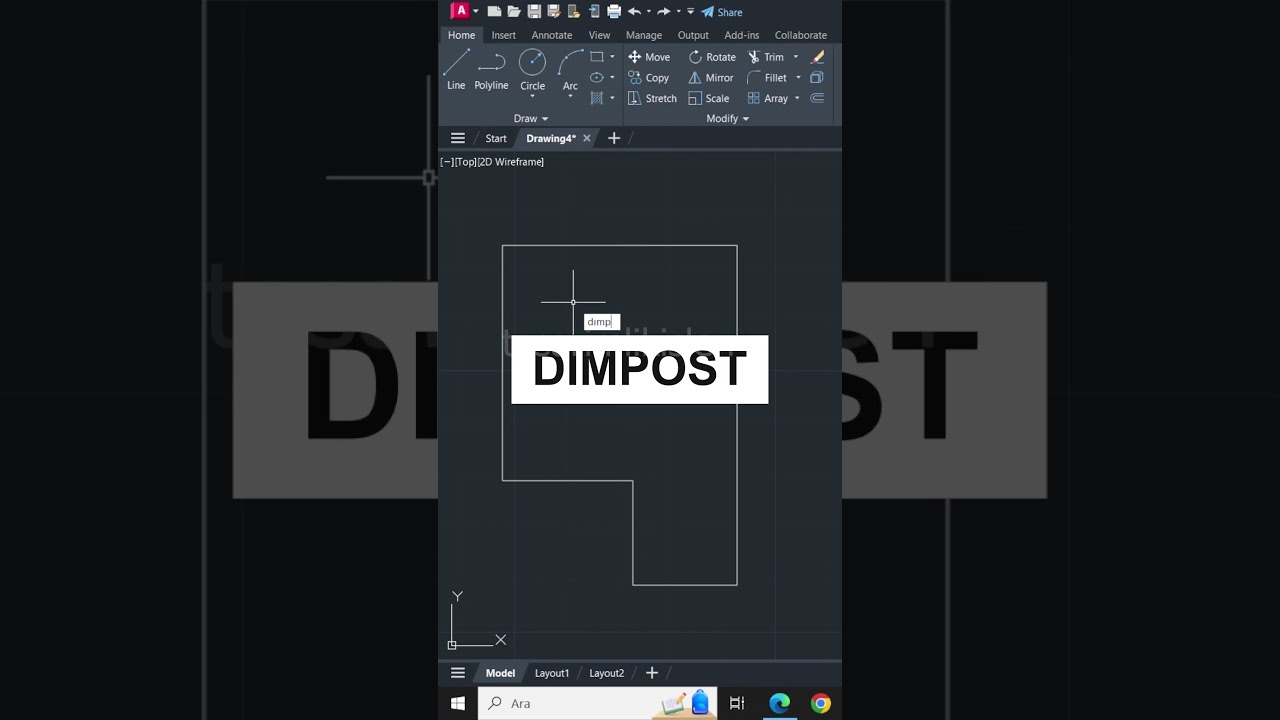Image resolution: width=1280 pixels, height=720 pixels.
Task: Open the Start file tab
Action: (x=496, y=138)
